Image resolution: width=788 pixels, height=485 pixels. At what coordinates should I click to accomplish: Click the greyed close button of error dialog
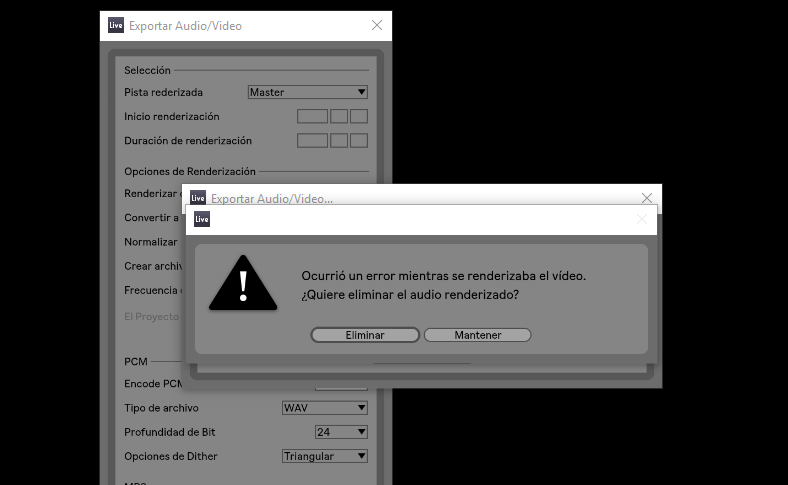tap(642, 219)
